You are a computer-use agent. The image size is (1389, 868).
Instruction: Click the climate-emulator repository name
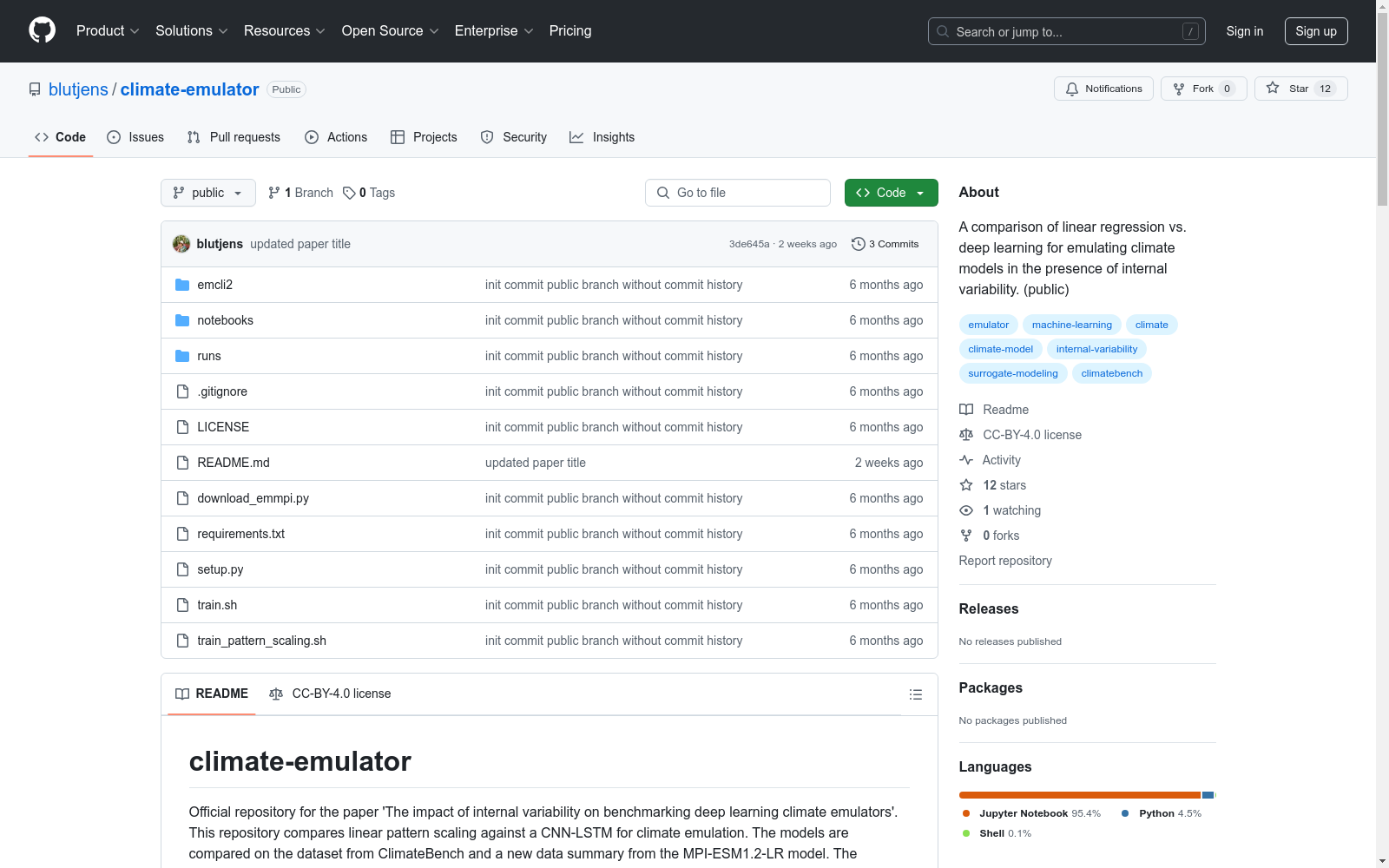coord(189,89)
